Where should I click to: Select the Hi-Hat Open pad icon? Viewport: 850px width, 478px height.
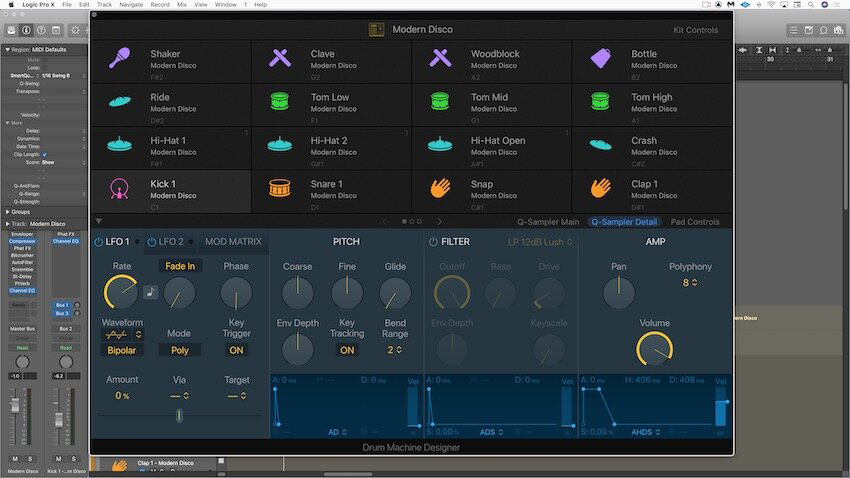tap(440, 144)
